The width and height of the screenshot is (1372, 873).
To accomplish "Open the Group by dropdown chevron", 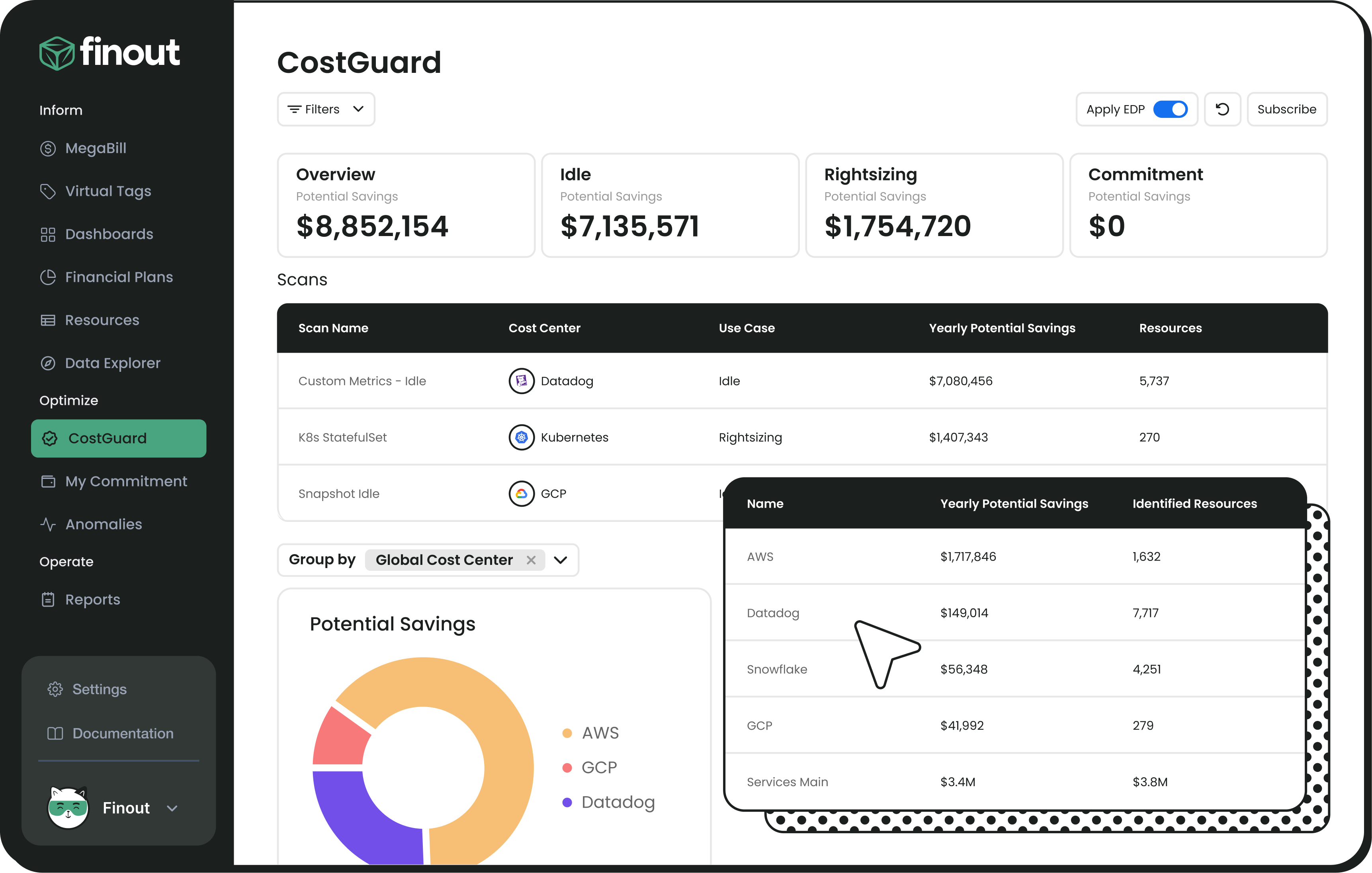I will click(x=561, y=560).
